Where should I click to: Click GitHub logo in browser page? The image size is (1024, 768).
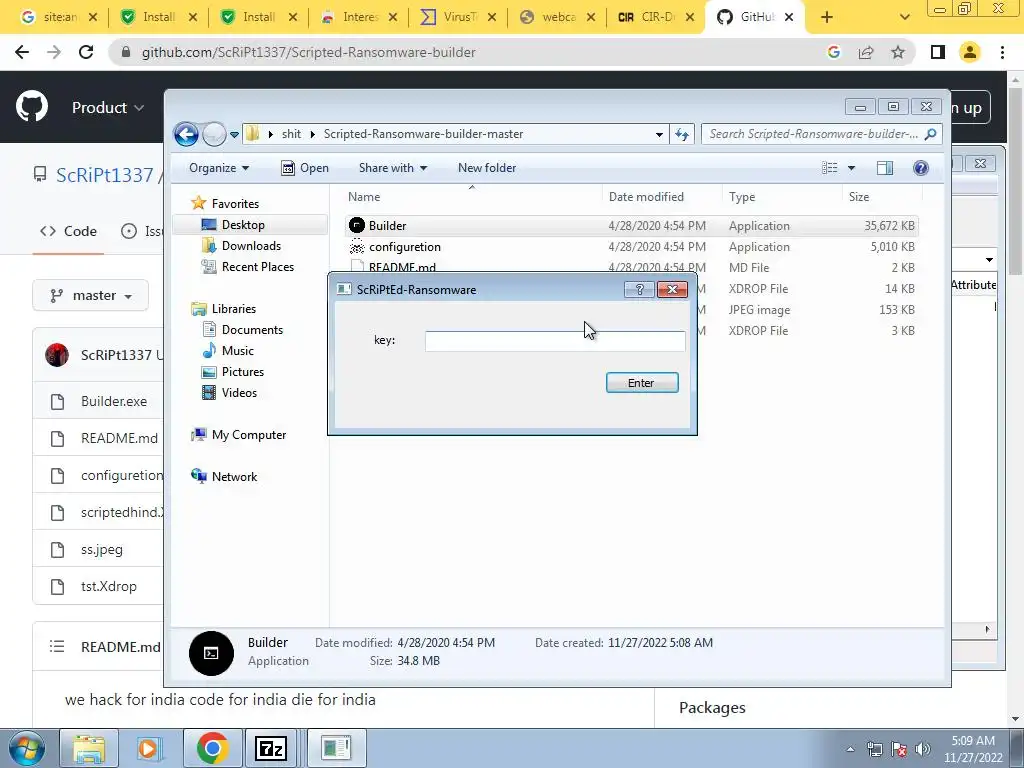(32, 107)
